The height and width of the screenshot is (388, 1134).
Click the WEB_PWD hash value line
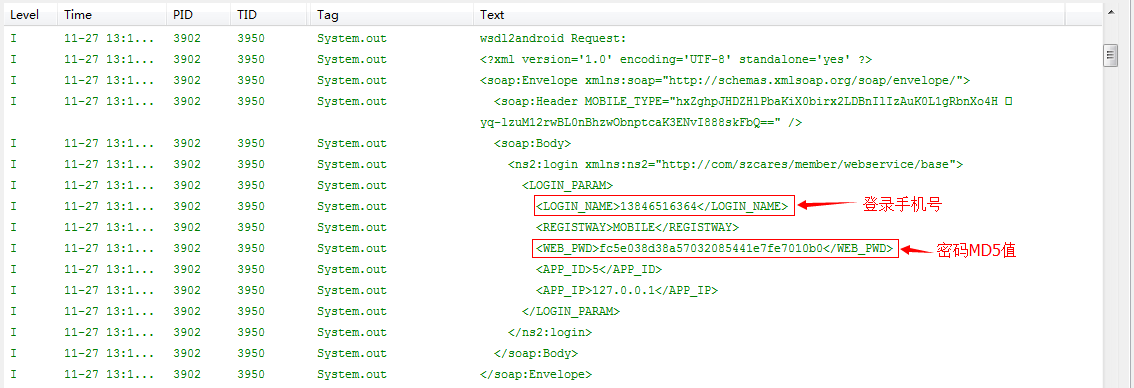point(715,248)
